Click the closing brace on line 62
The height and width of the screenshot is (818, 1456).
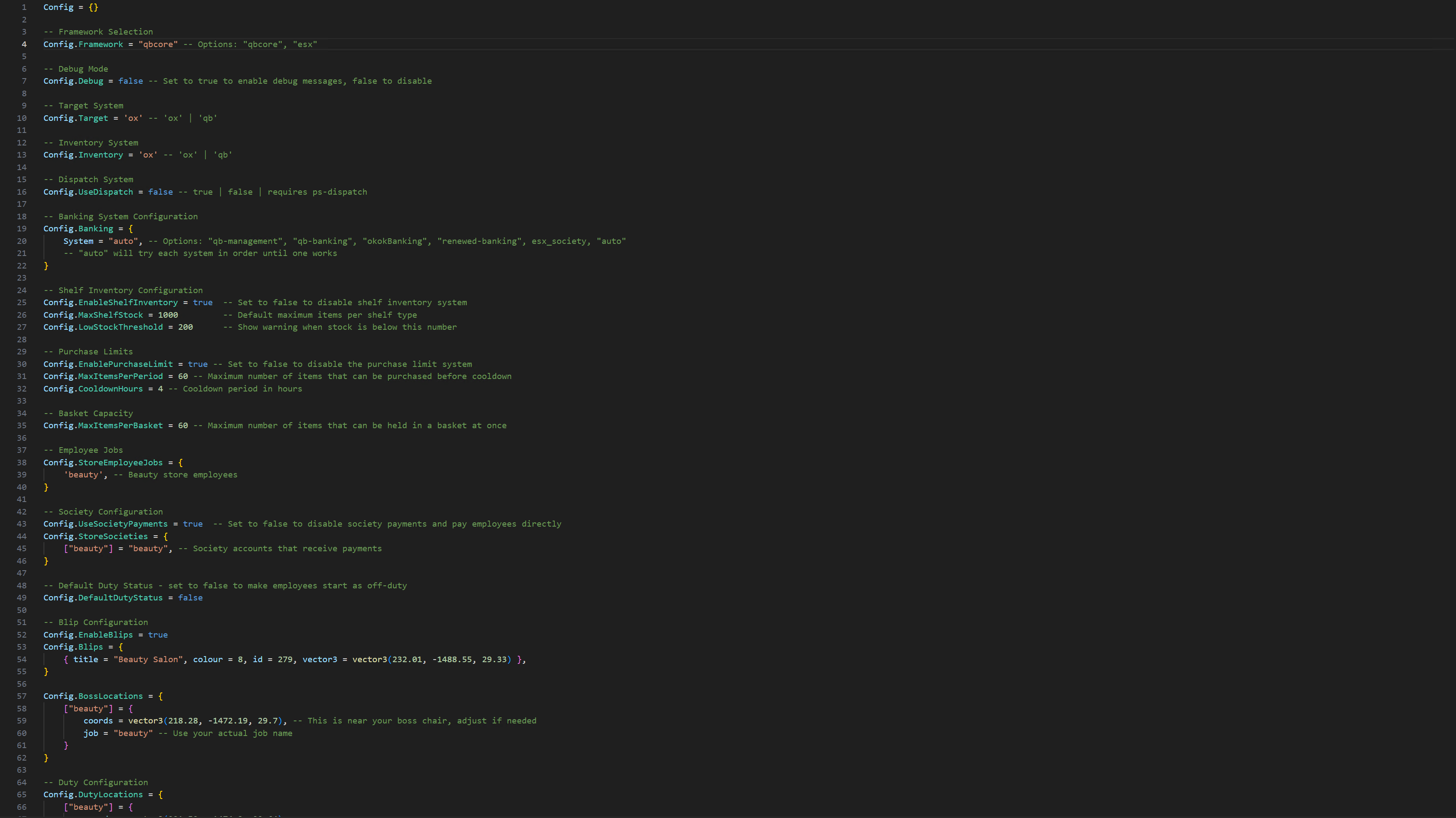pyautogui.click(x=46, y=758)
